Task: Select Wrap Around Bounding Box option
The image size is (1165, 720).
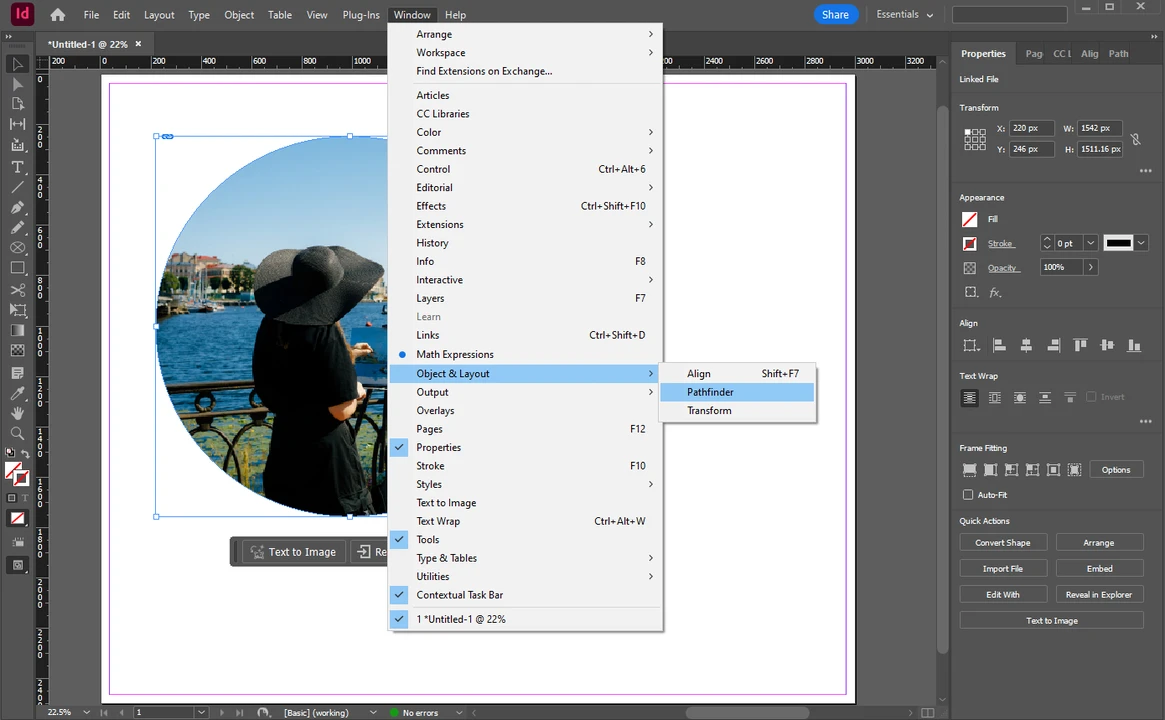Action: tap(995, 398)
